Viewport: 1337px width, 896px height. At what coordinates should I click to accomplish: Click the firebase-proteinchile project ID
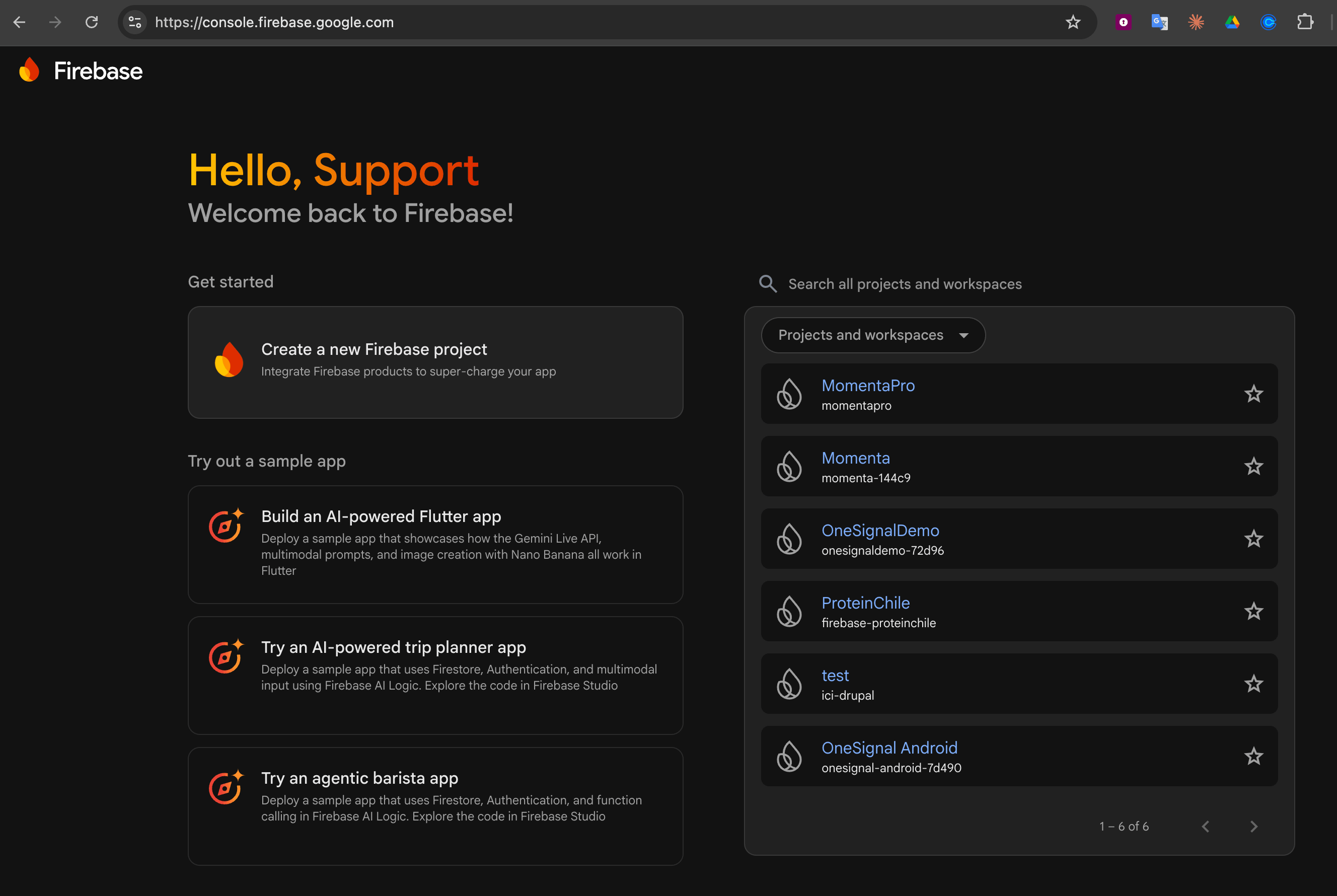tap(878, 624)
